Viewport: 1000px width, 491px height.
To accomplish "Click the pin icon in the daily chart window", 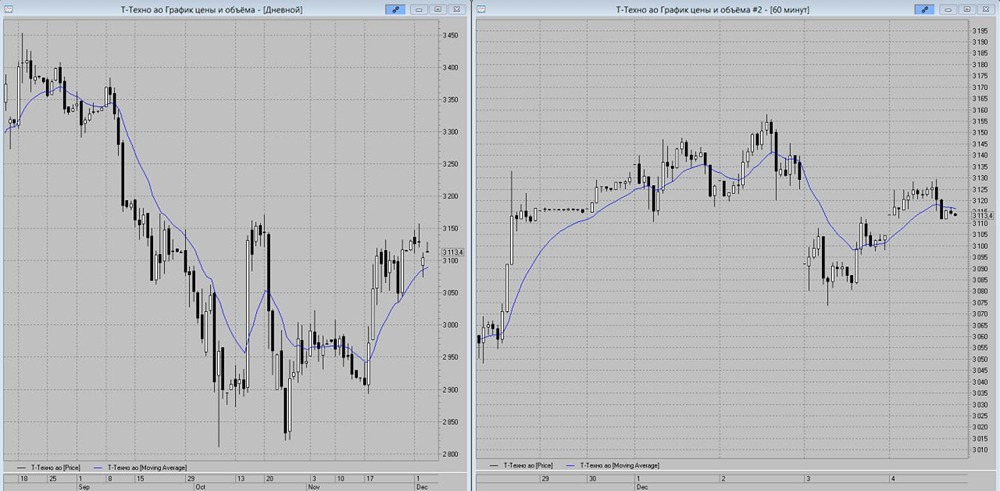I will [x=395, y=10].
